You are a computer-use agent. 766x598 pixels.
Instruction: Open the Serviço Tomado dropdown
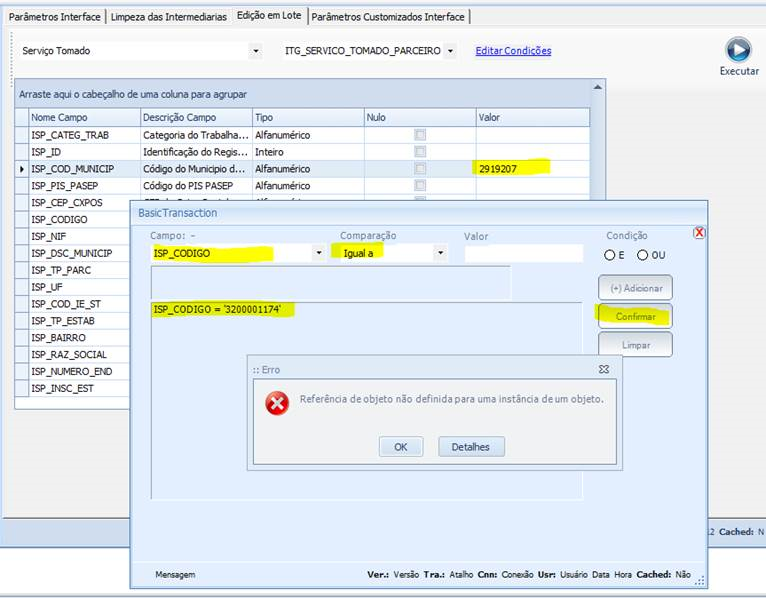tap(256, 51)
